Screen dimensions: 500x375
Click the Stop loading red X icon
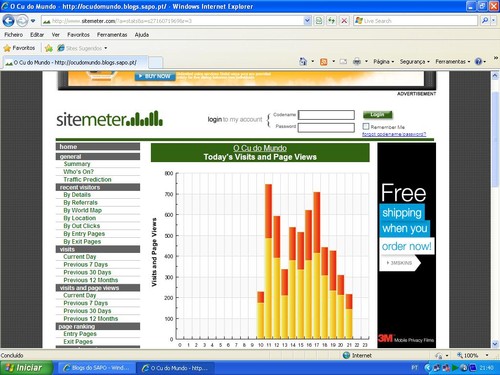click(344, 21)
